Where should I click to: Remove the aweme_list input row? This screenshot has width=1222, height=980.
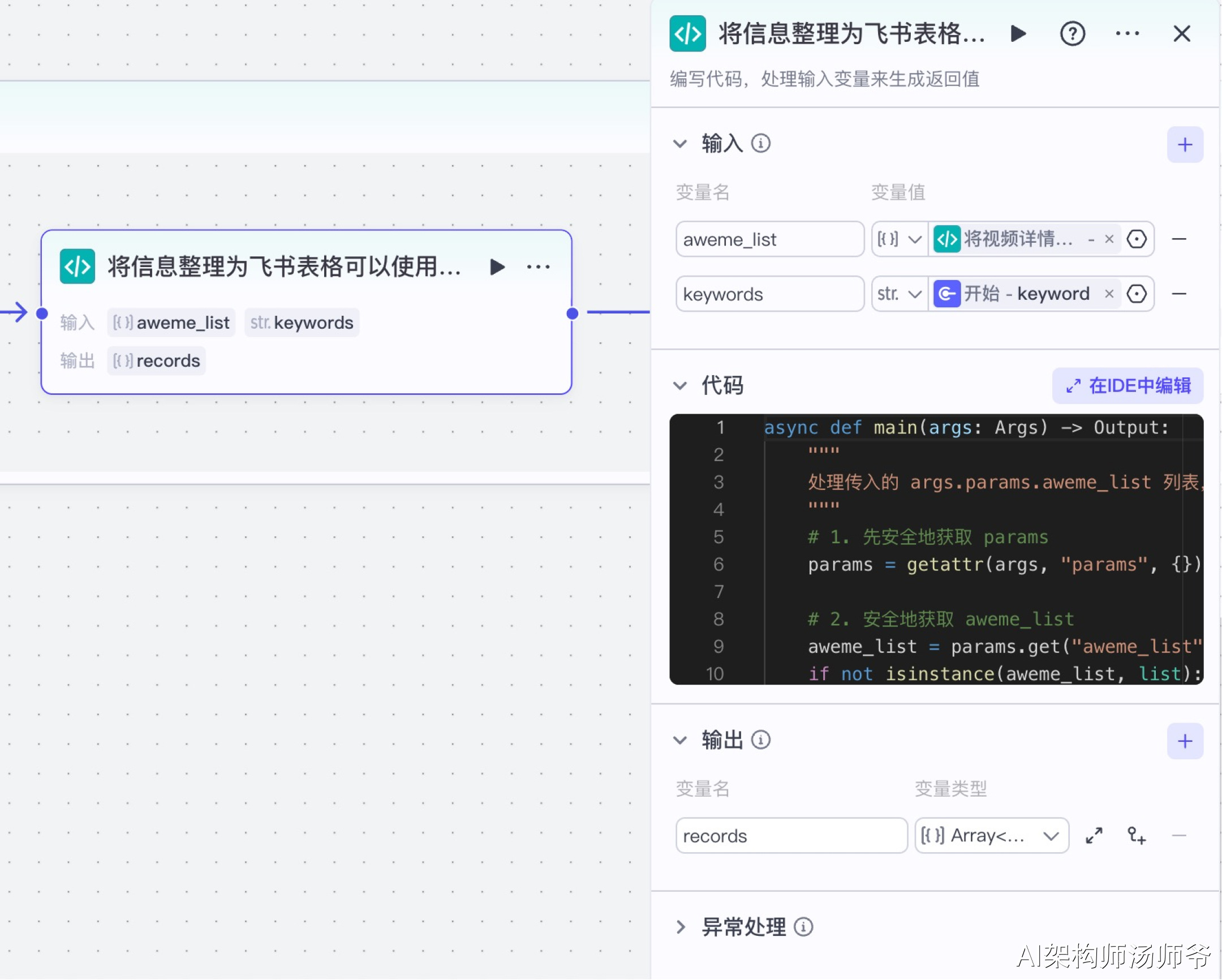point(1179,239)
